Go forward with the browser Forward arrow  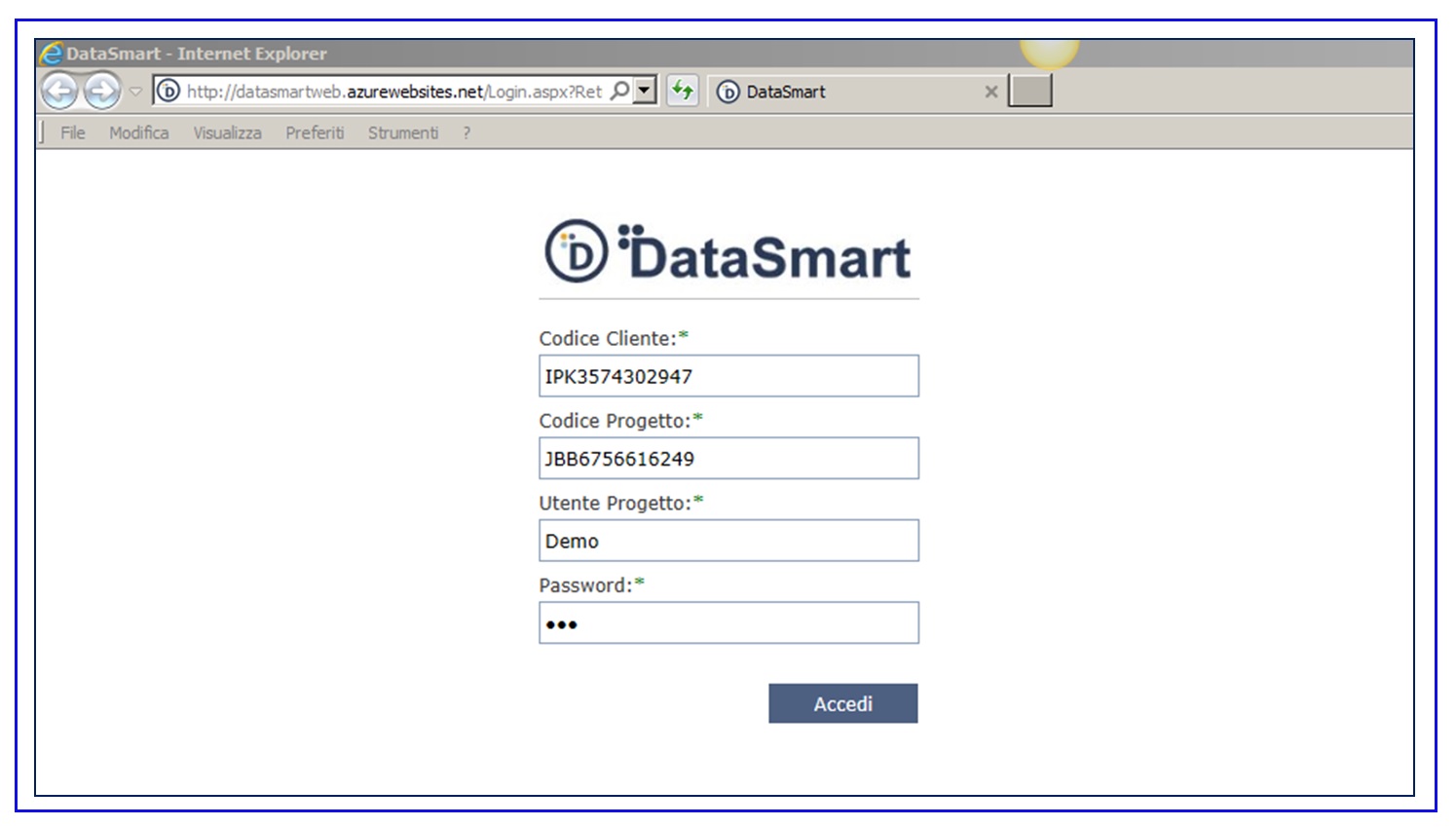101,92
